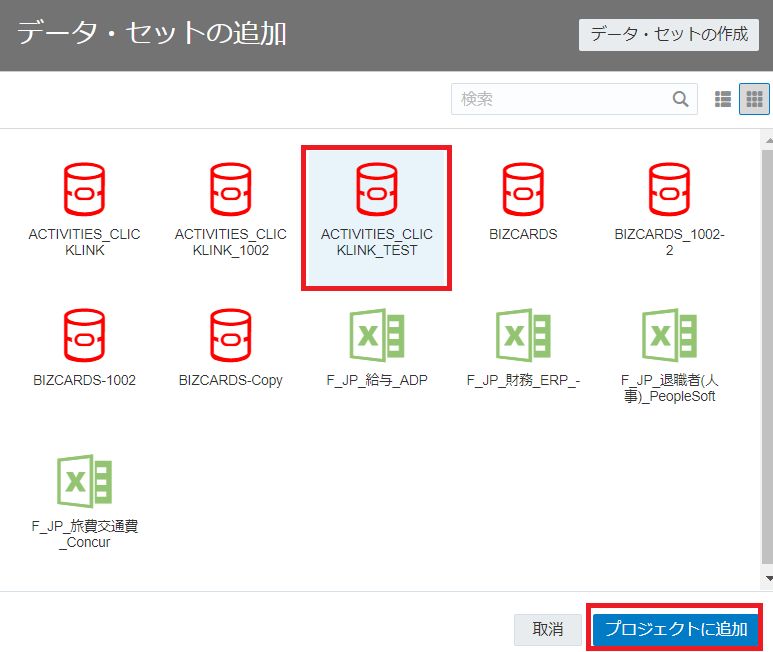This screenshot has height=652, width=773.
Task: Select the BIZCARDS-1002 database icon
Action: coord(84,335)
